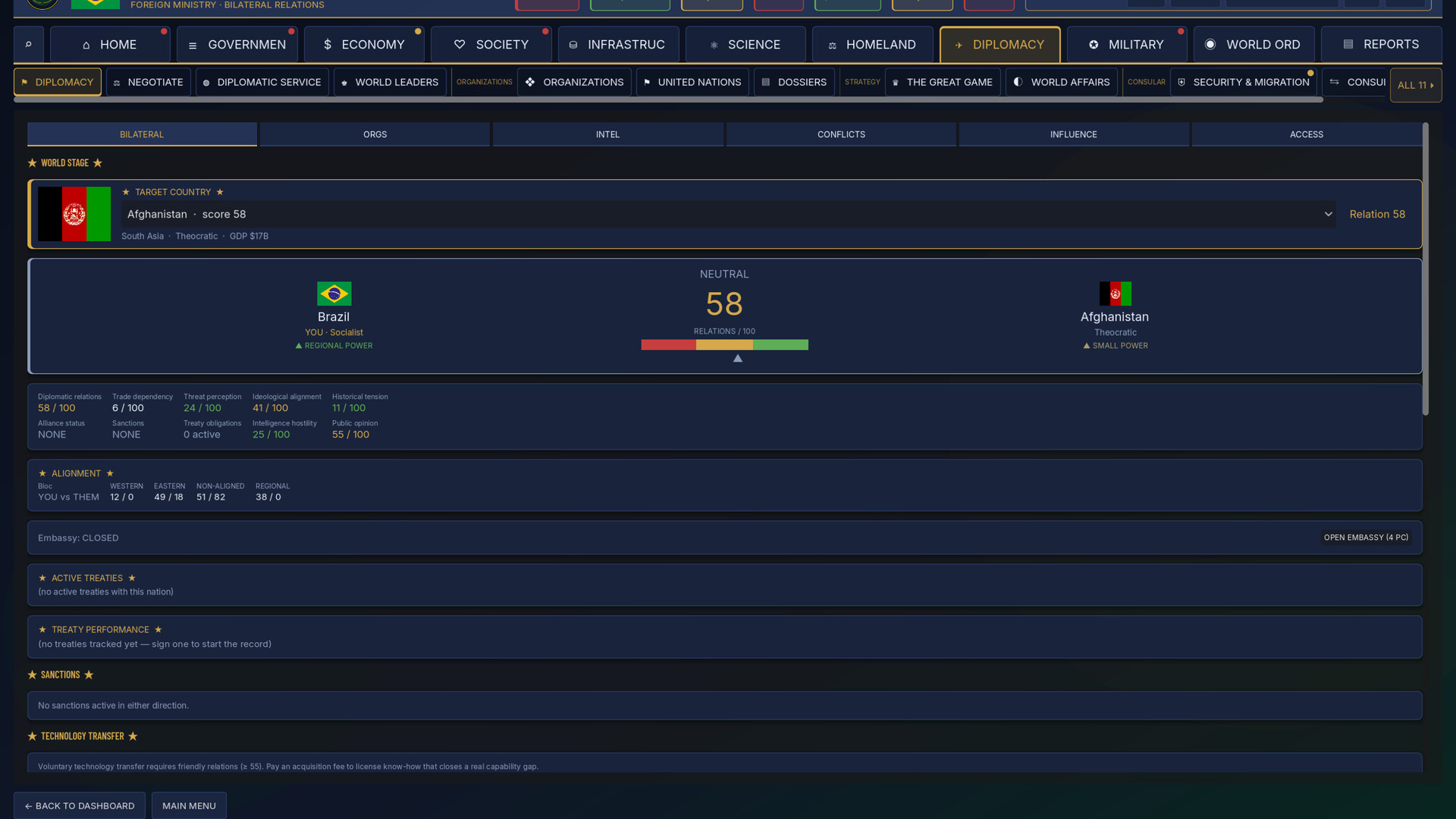Open the Dossiers item
1456x819 pixels.
click(x=794, y=82)
